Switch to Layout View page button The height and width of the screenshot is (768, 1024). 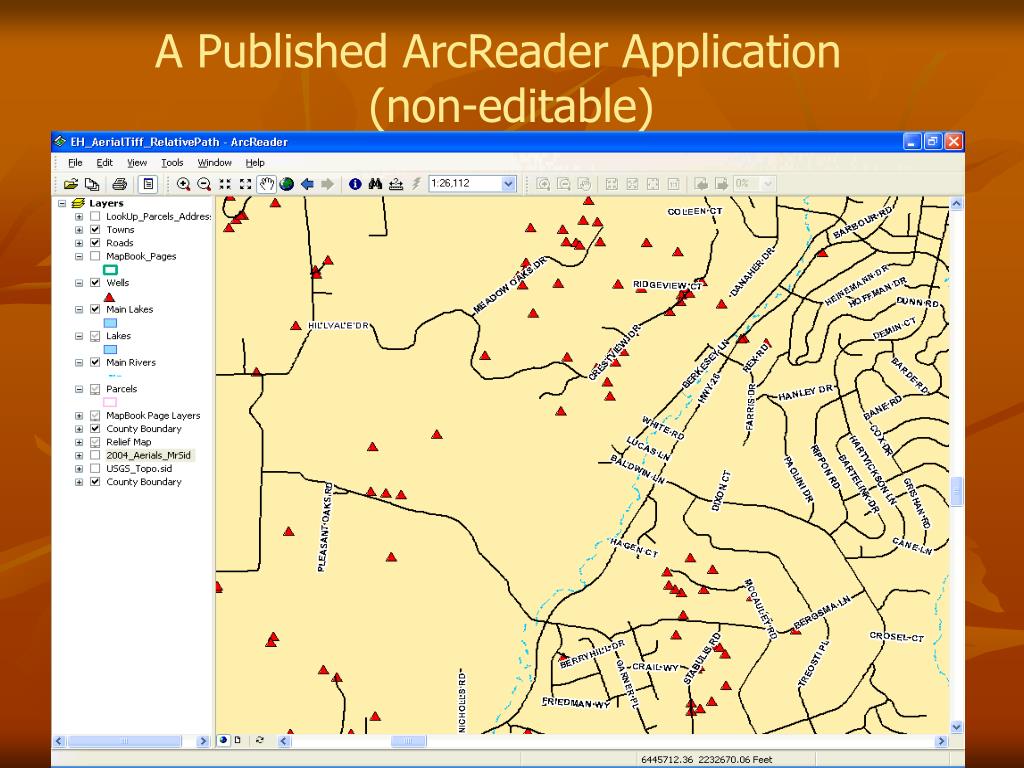tap(238, 741)
